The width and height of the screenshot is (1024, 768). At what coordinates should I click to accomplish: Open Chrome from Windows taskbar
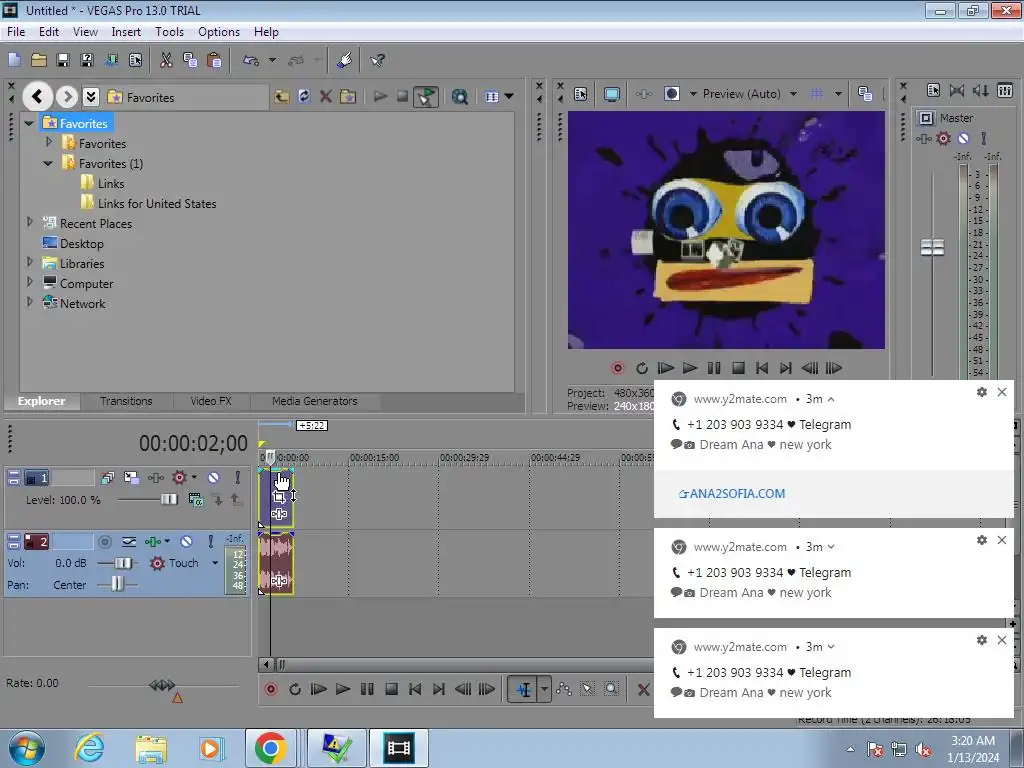click(x=270, y=748)
